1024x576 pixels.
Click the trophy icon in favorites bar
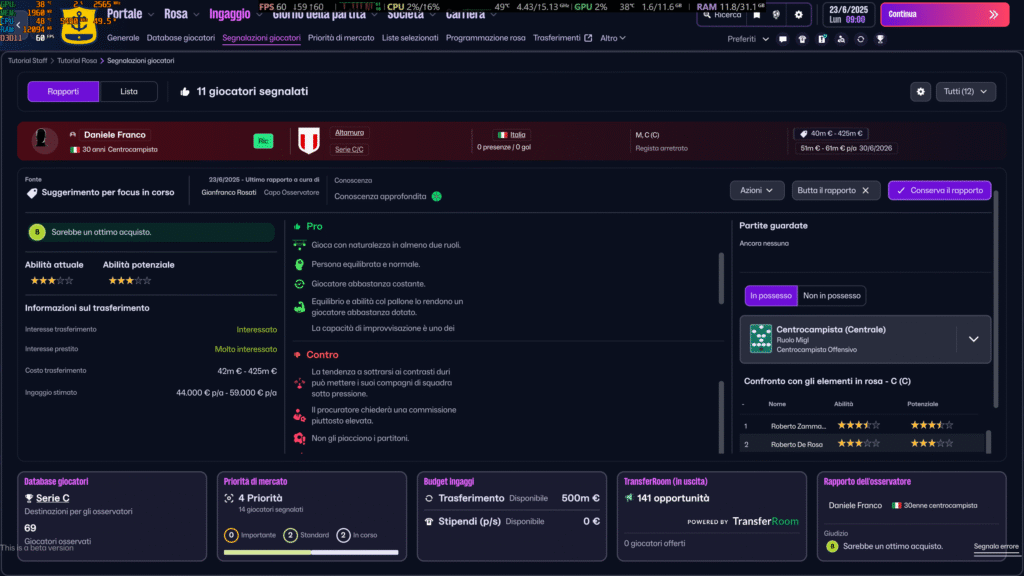879,39
